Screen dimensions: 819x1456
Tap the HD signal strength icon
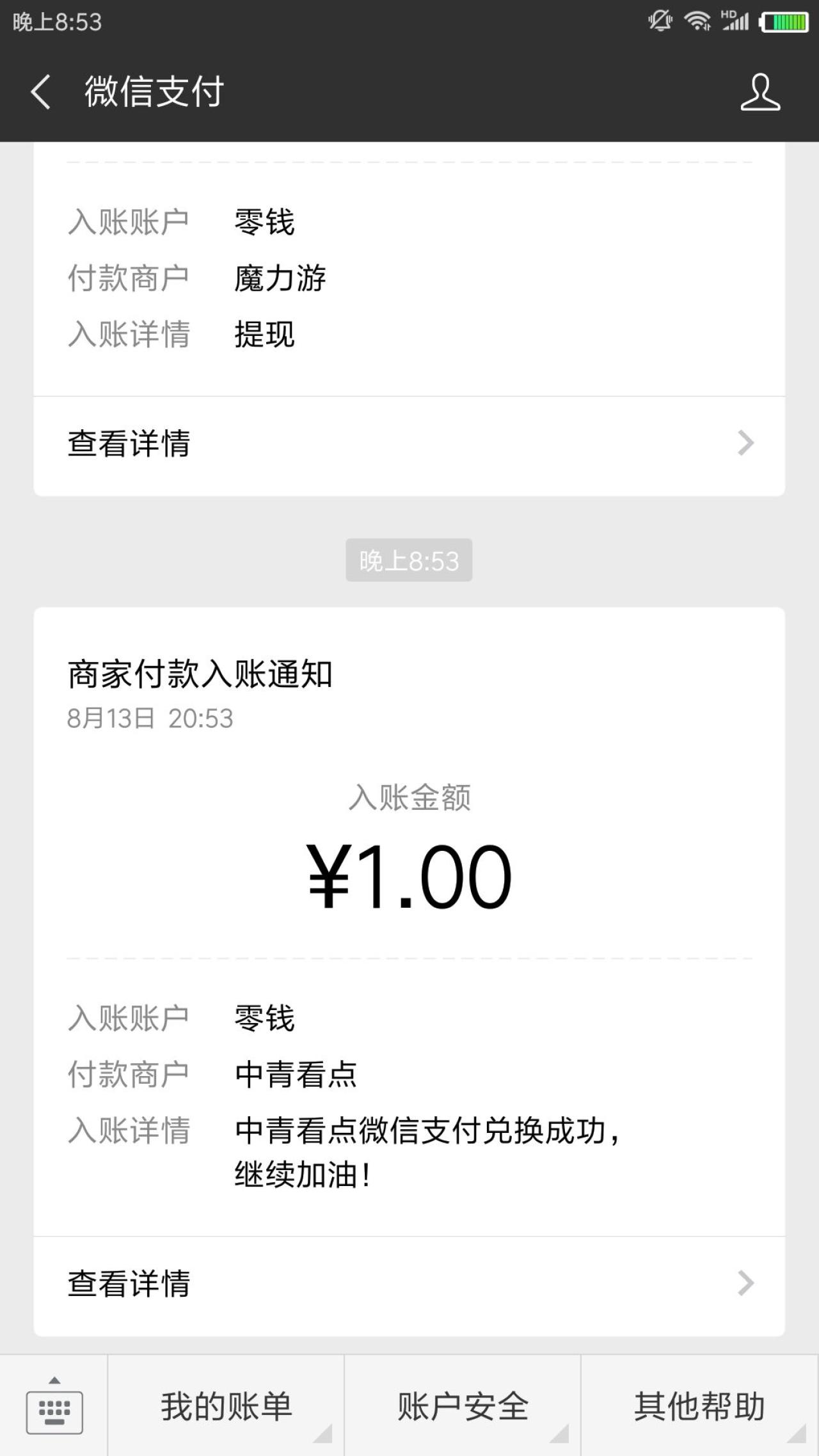coord(735,20)
